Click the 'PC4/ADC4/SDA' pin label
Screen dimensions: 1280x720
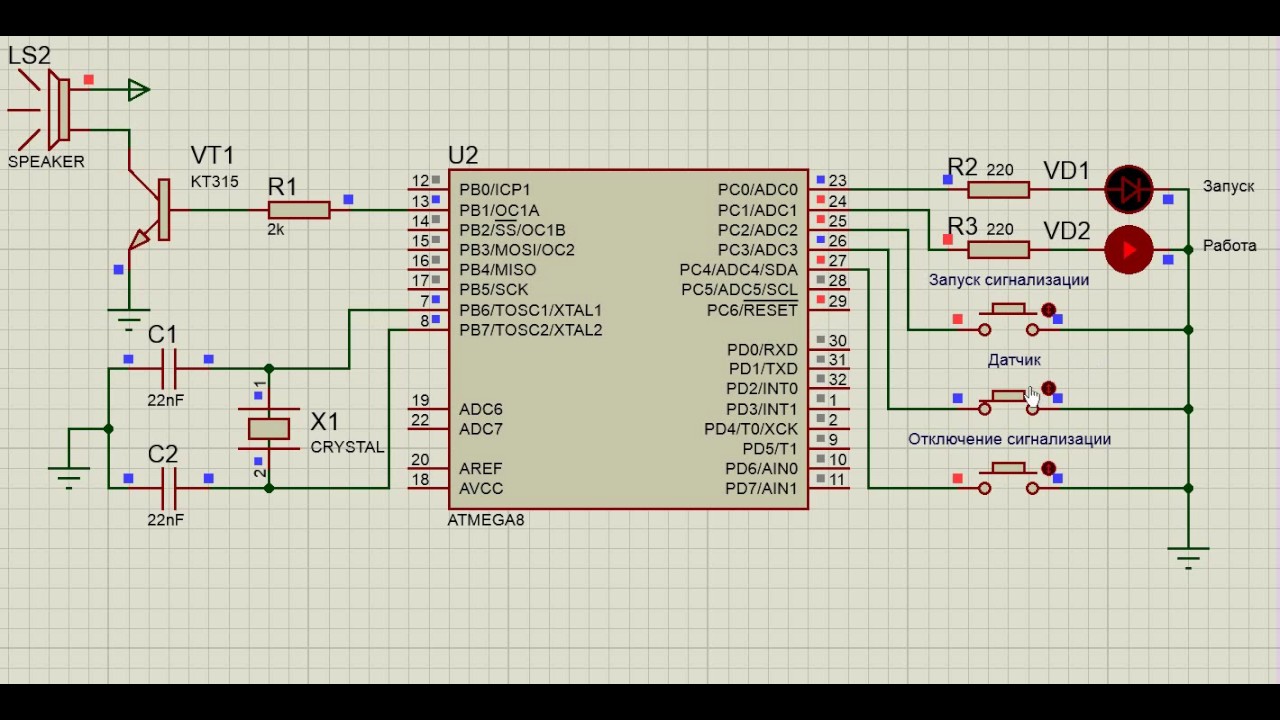pos(739,270)
